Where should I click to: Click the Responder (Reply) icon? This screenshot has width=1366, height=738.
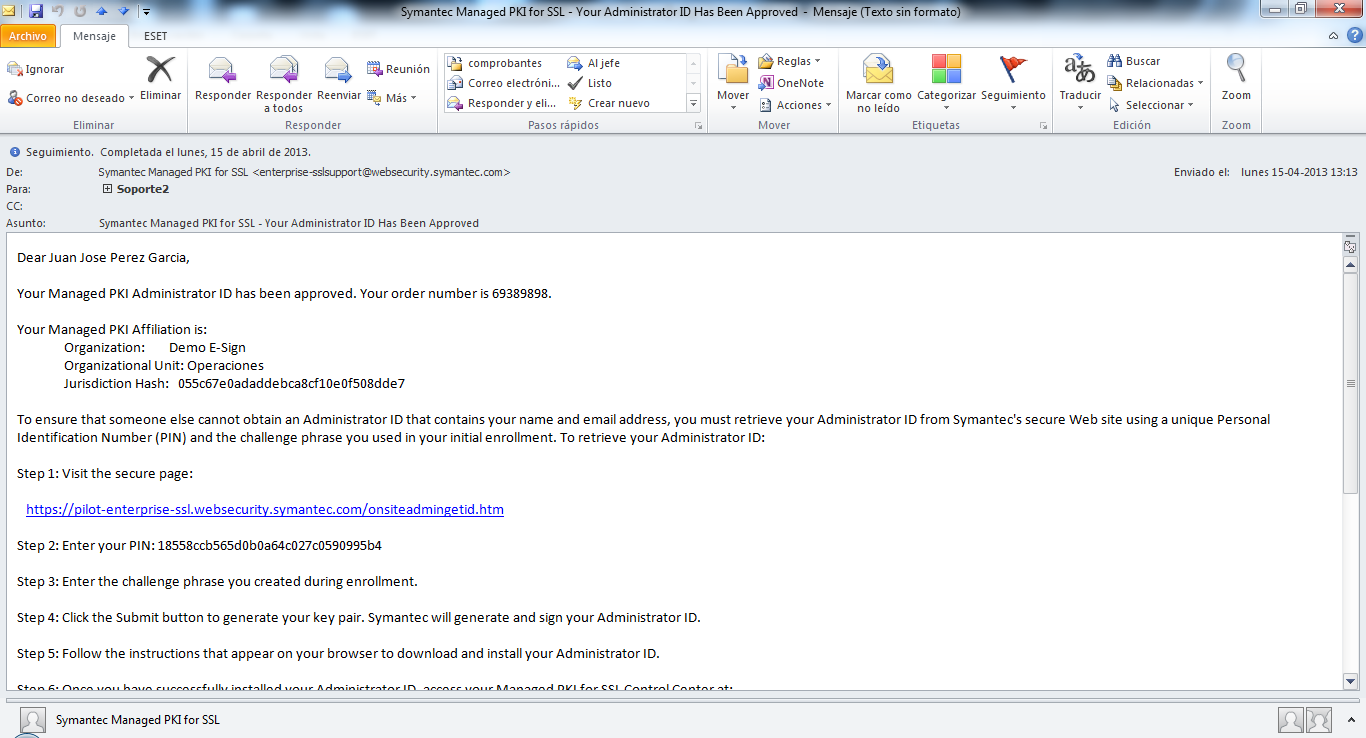tap(223, 72)
